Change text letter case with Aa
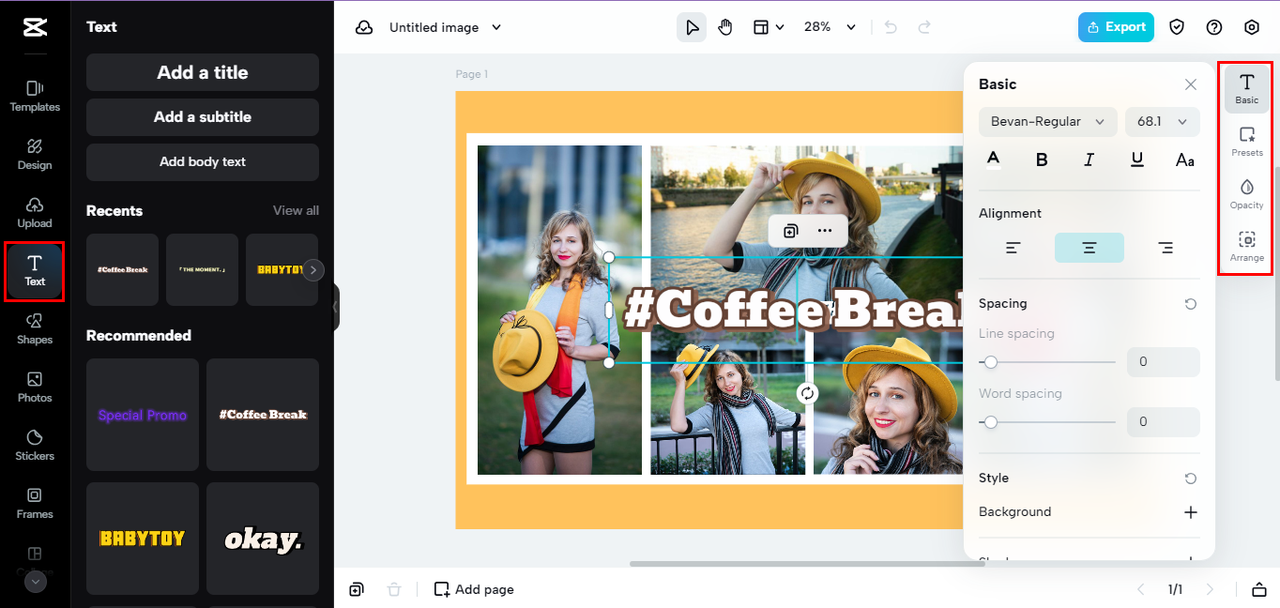Screen dimensions: 1280x608 1185,159
